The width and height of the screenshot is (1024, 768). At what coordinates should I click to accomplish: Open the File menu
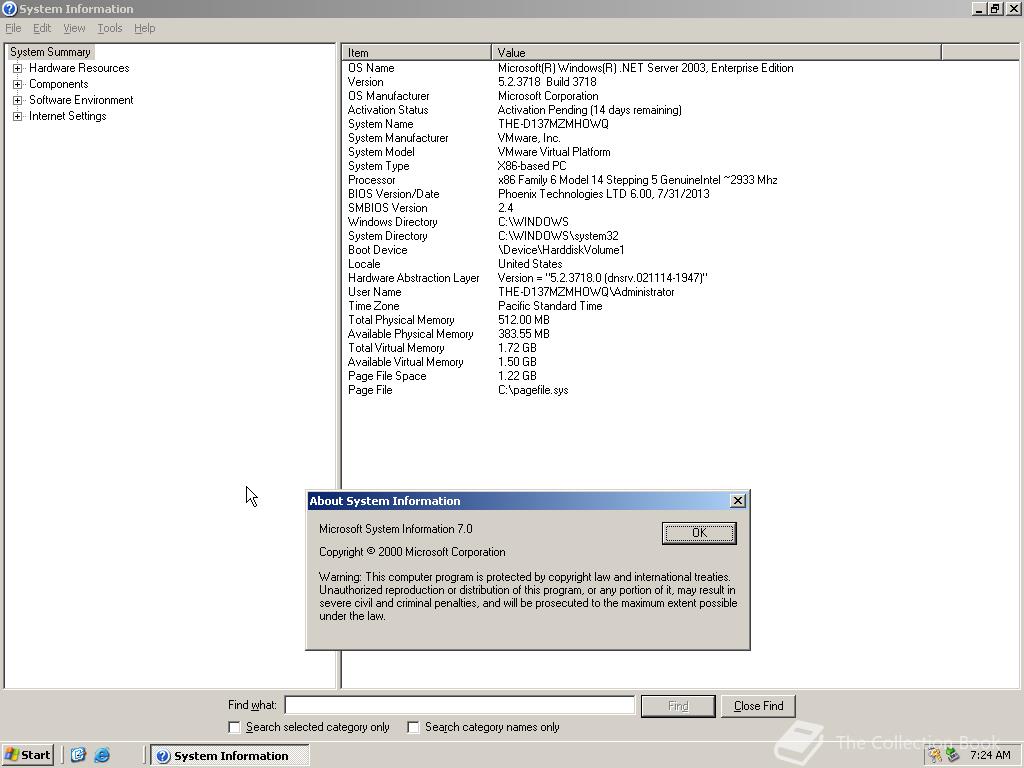[x=13, y=28]
